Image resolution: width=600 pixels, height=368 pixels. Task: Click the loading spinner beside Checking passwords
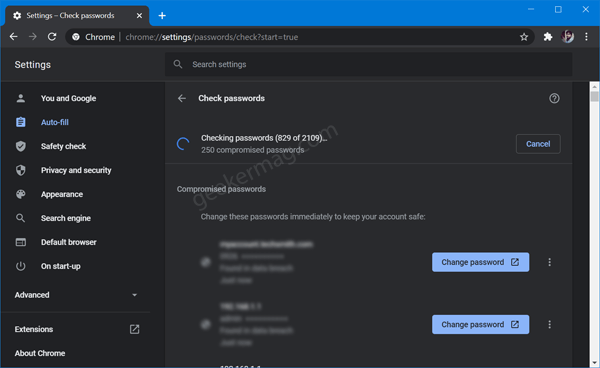pyautogui.click(x=183, y=144)
